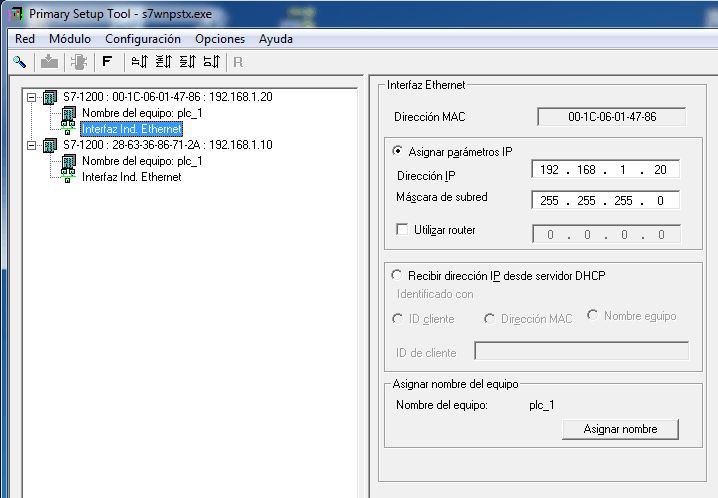718x498 pixels.
Task: Click S7-1200 device icon for 192.168.1.20
Action: coord(50,97)
